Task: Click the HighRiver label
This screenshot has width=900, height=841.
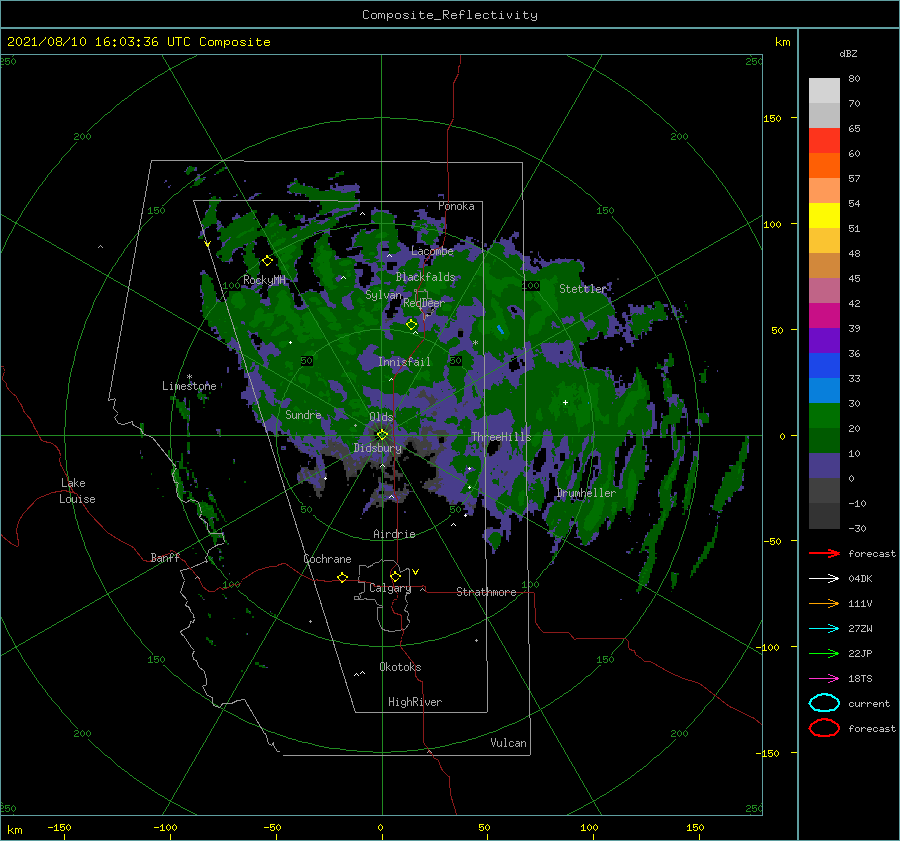Action: pyautogui.click(x=415, y=702)
